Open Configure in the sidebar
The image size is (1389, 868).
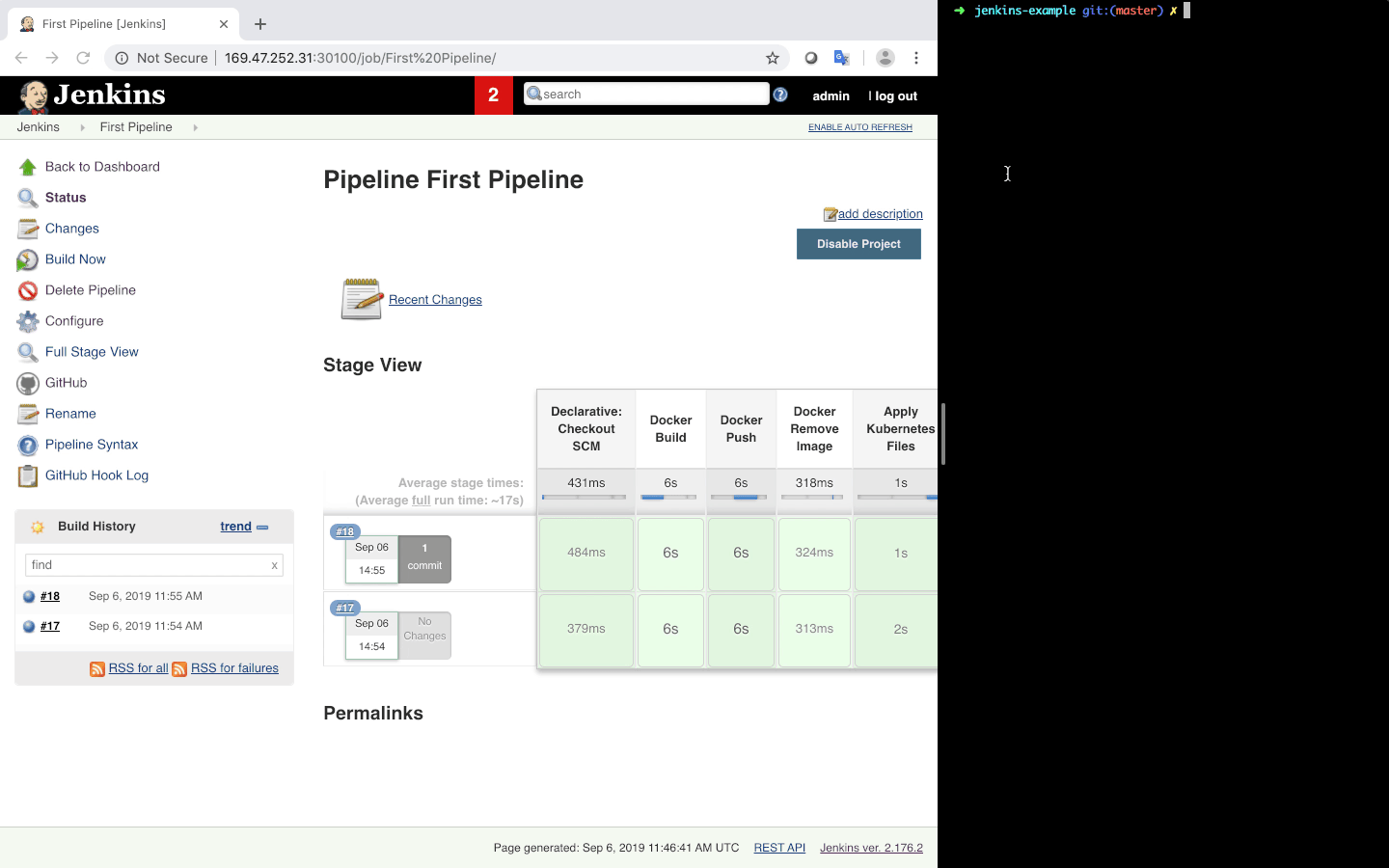pos(74,321)
